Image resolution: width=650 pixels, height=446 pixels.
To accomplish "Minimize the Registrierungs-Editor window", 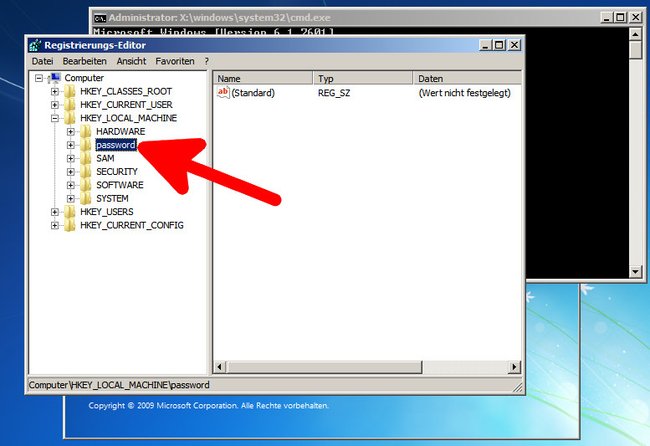I will tap(486, 45).
